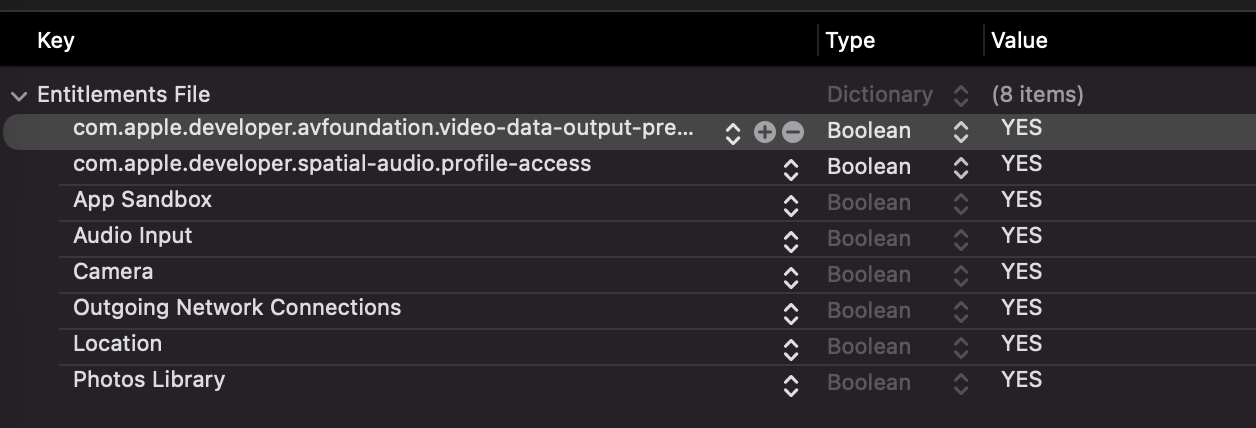
Task: Click YES value of Photos Library
Action: point(1021,380)
